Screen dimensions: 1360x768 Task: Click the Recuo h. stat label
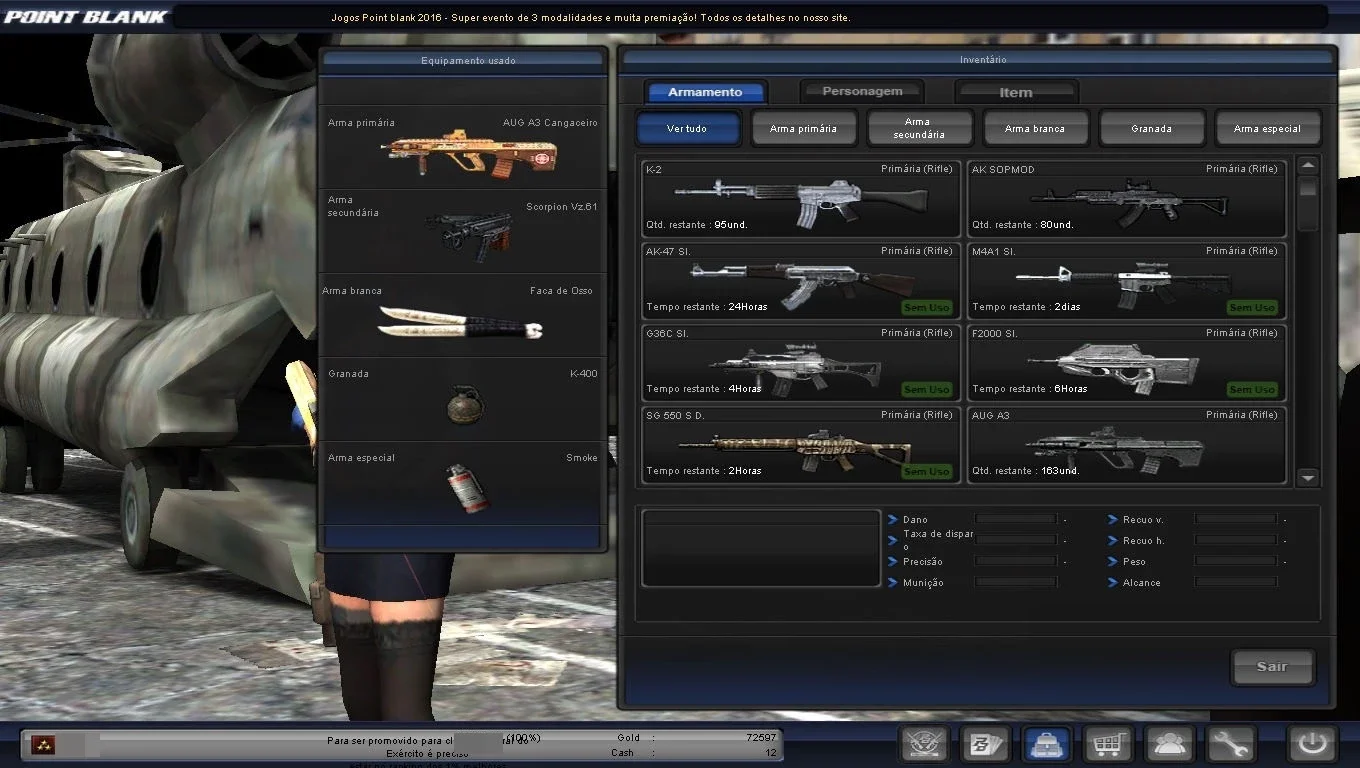1144,541
